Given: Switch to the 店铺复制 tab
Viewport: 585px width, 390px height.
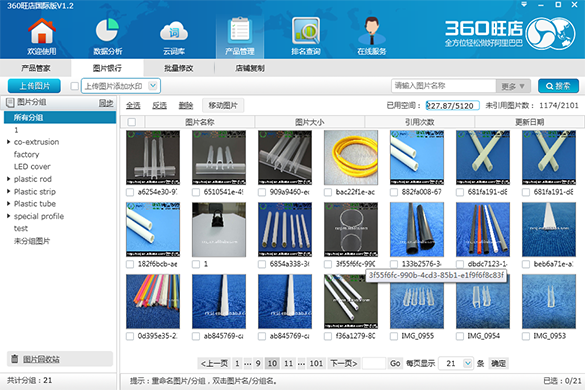Looking at the screenshot, I should [250, 68].
